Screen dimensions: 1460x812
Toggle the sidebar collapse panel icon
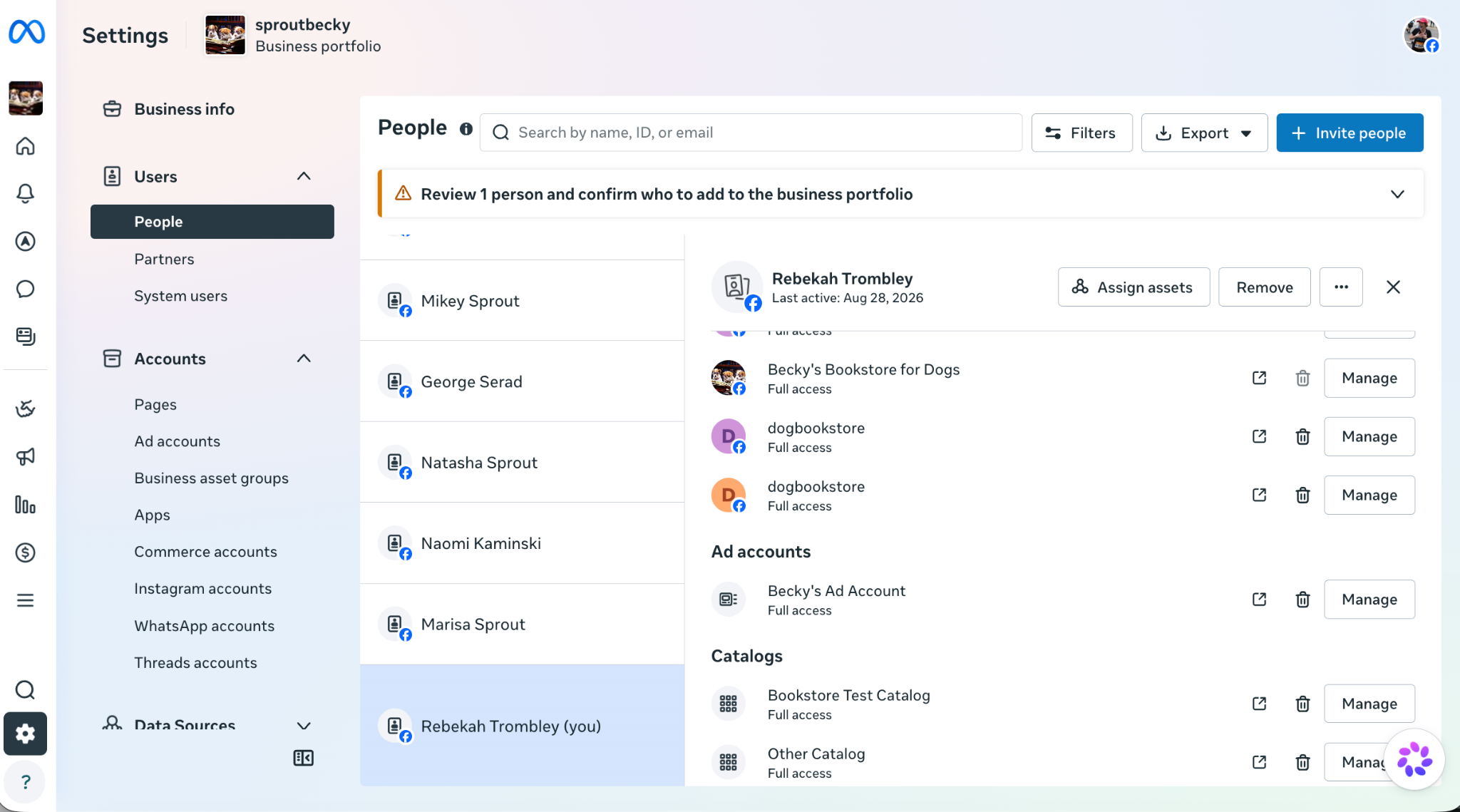click(303, 758)
